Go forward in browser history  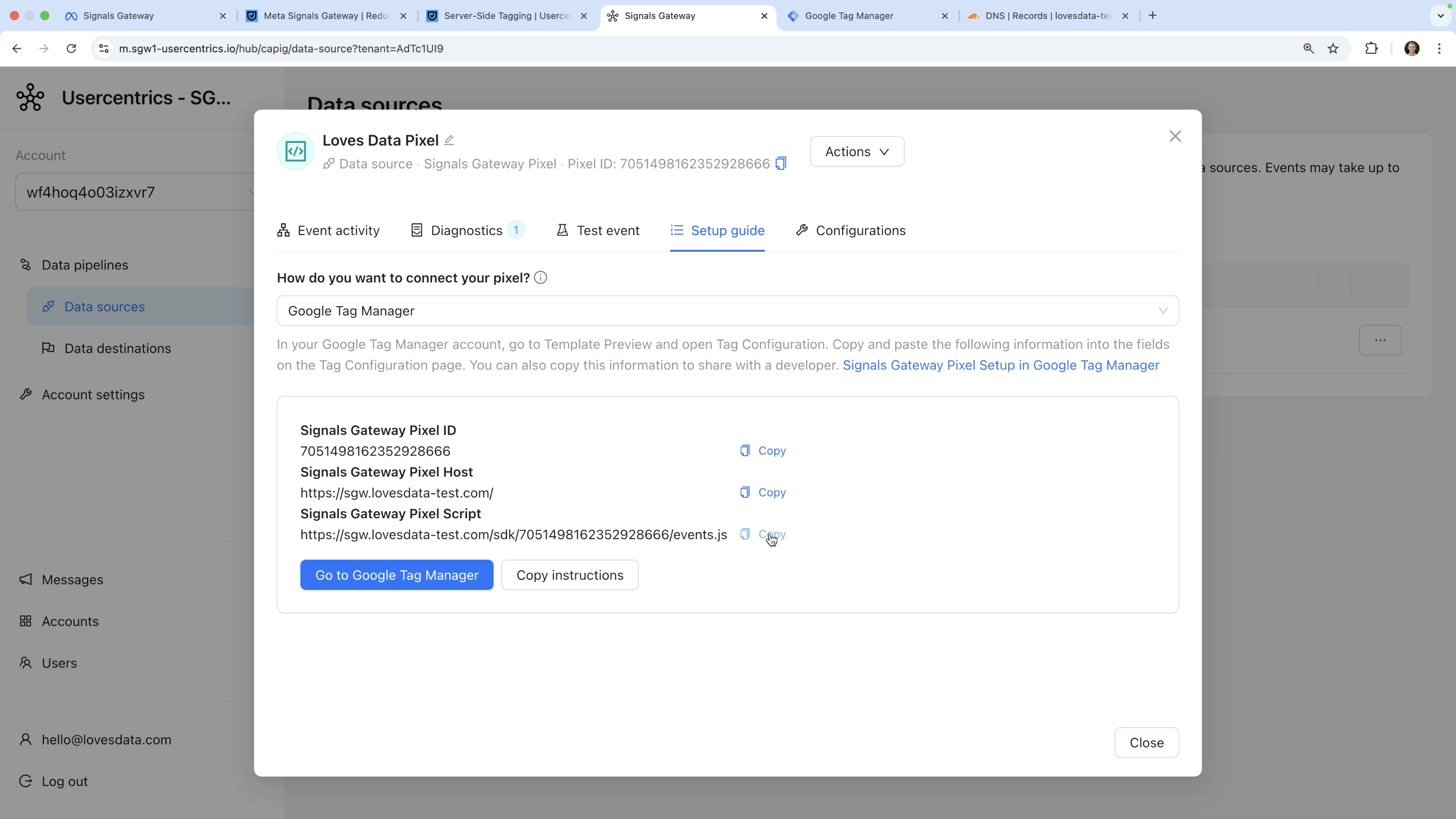click(x=43, y=49)
